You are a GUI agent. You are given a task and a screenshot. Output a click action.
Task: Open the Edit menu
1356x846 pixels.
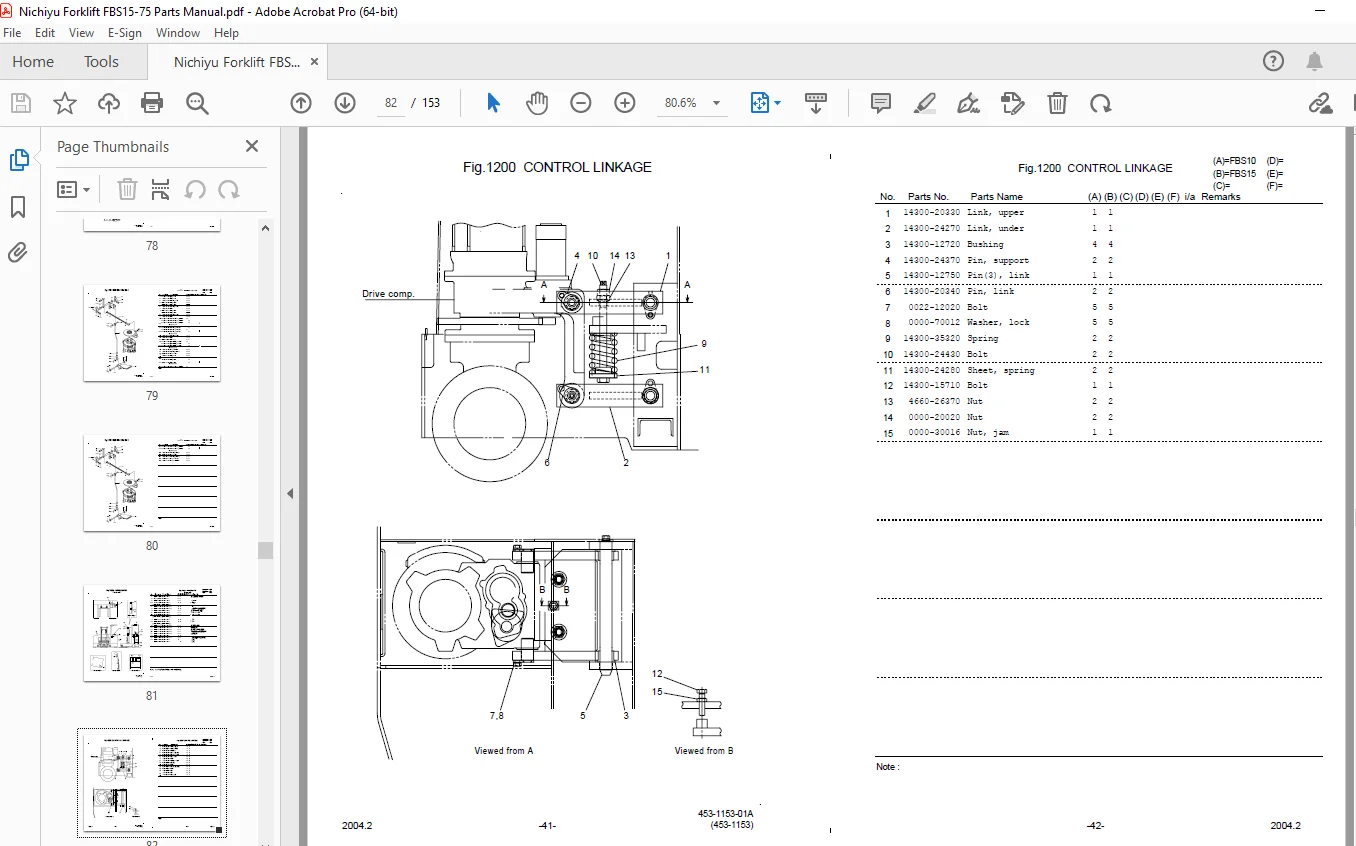tap(45, 33)
